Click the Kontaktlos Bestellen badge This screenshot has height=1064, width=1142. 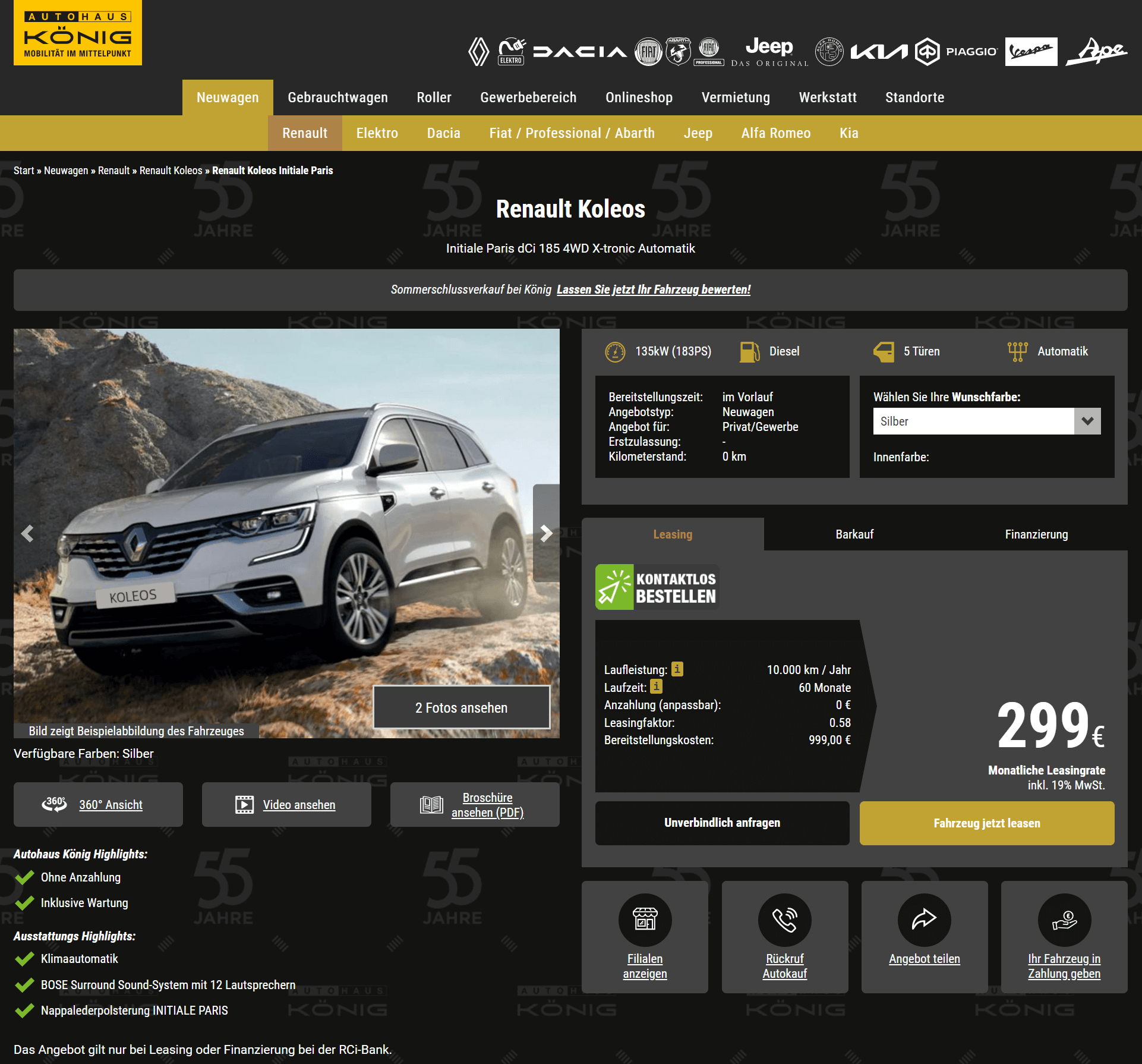click(x=657, y=587)
